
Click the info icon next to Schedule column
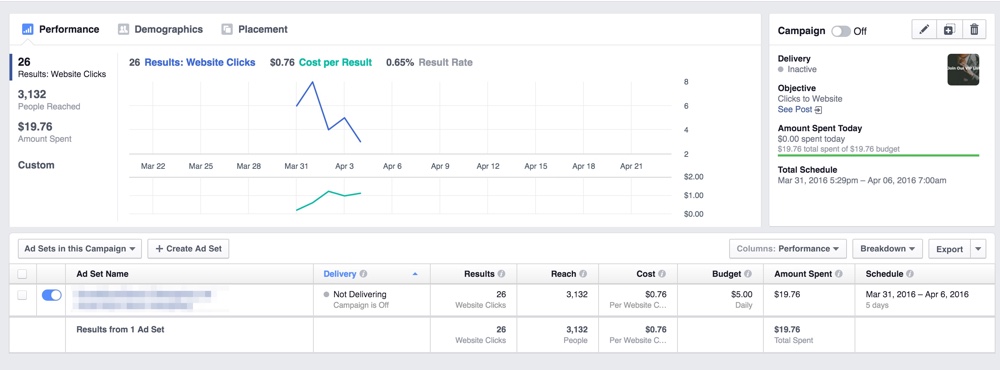coord(909,274)
